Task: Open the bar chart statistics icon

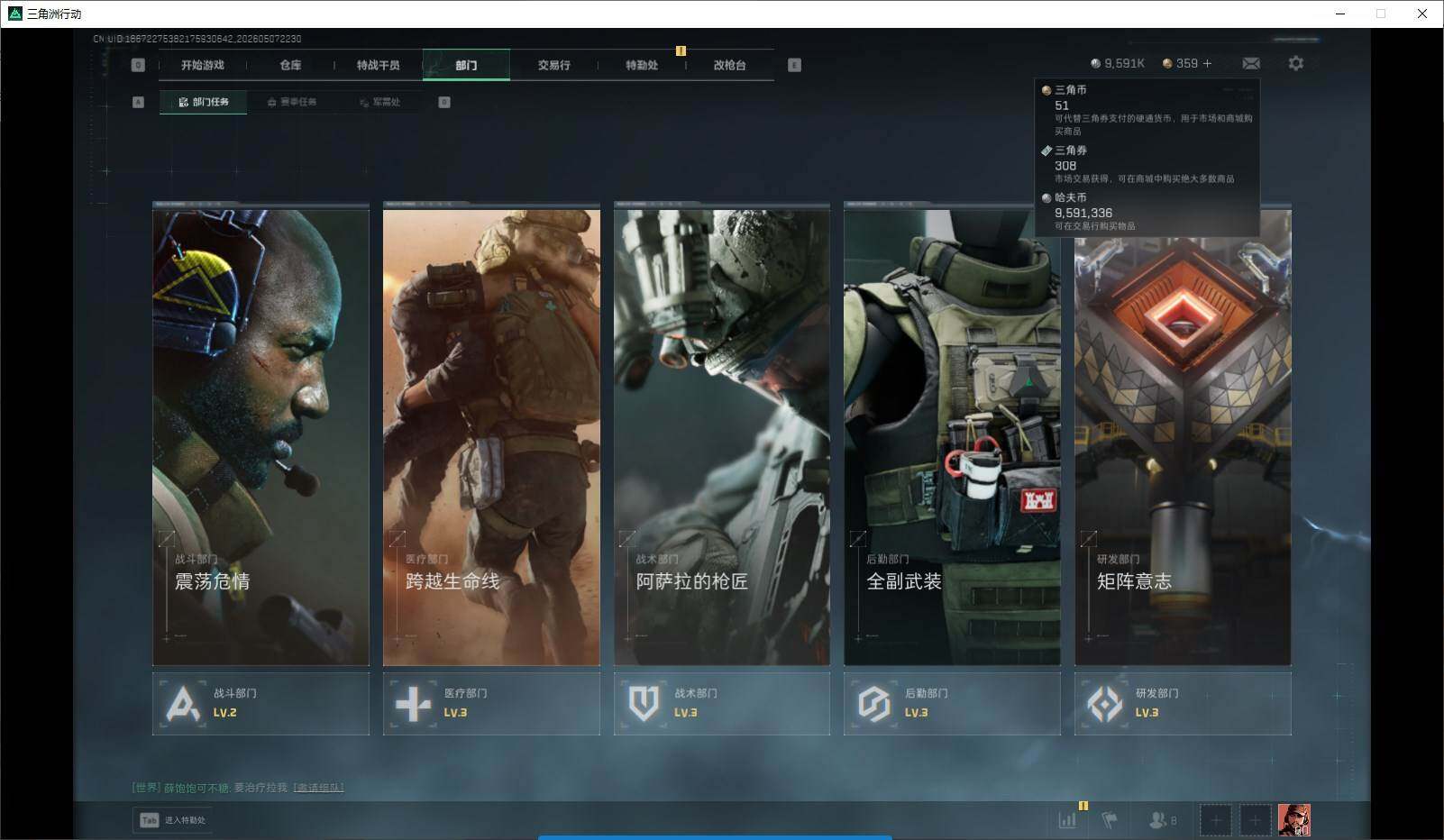Action: pyautogui.click(x=1067, y=820)
